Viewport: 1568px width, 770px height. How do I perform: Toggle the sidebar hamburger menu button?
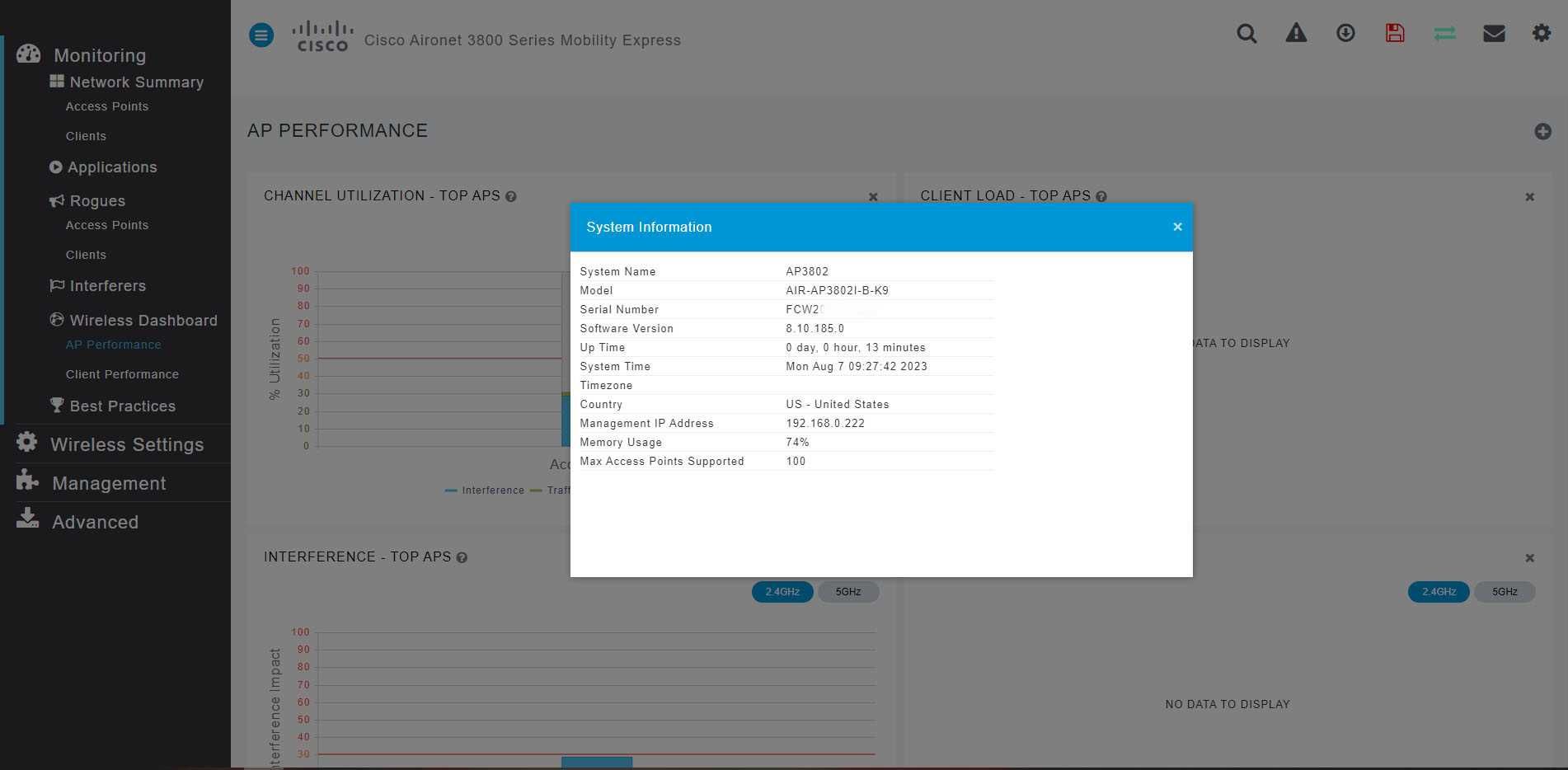261,35
